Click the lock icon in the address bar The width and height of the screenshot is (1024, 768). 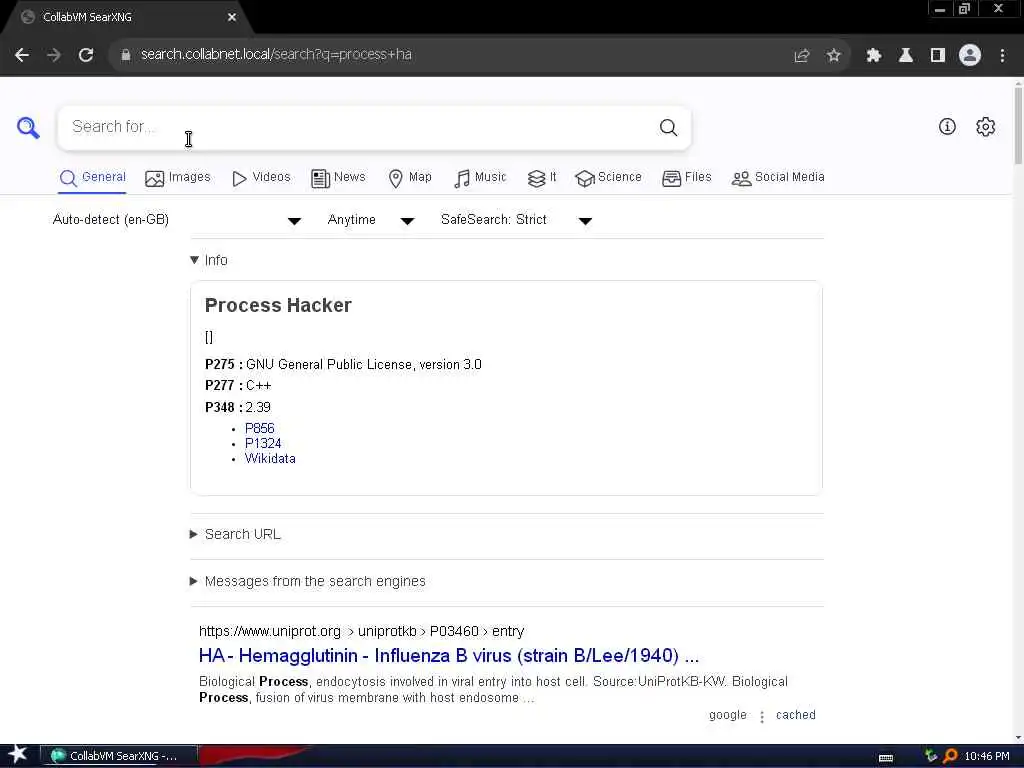coord(126,55)
